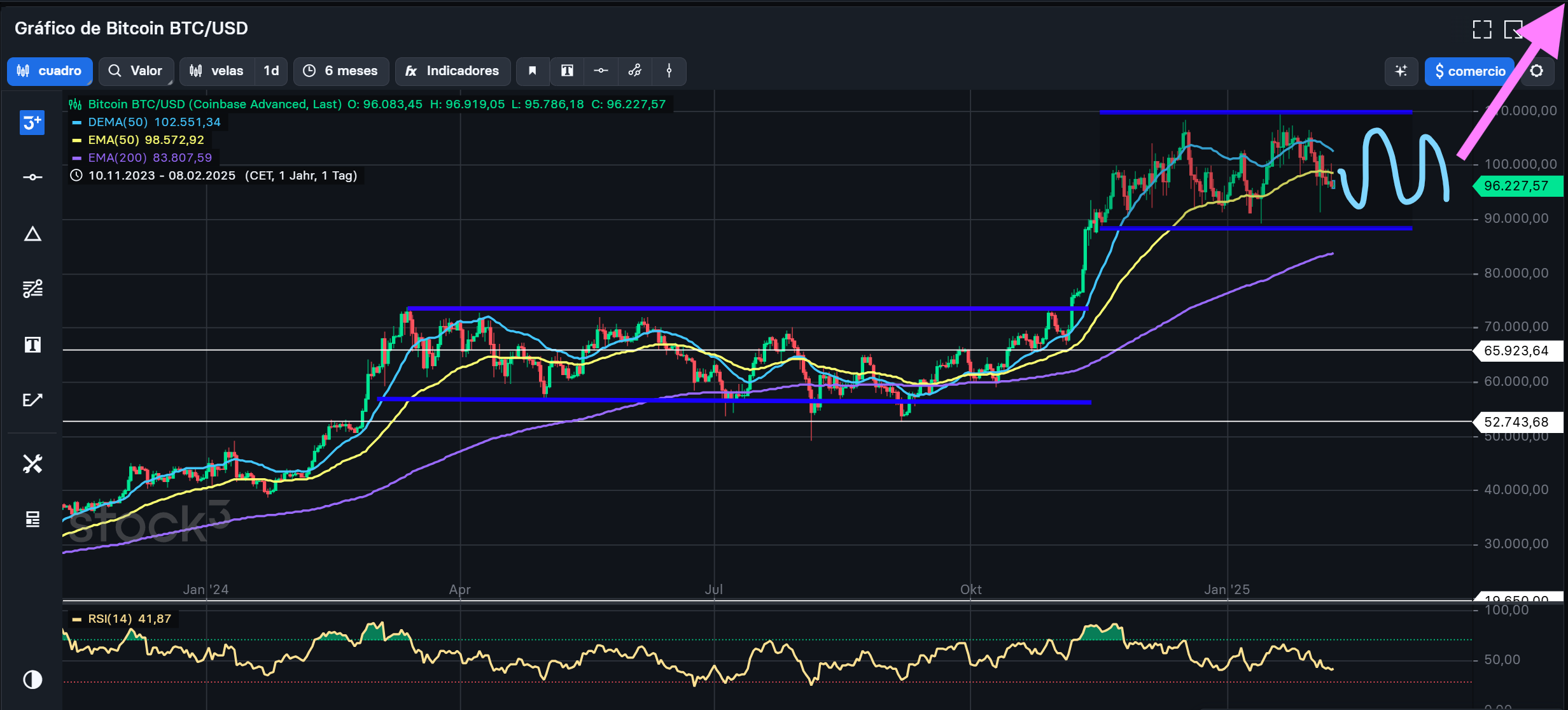The height and width of the screenshot is (710, 1568).
Task: Open the sparkle AI assistant icon
Action: [1401, 71]
